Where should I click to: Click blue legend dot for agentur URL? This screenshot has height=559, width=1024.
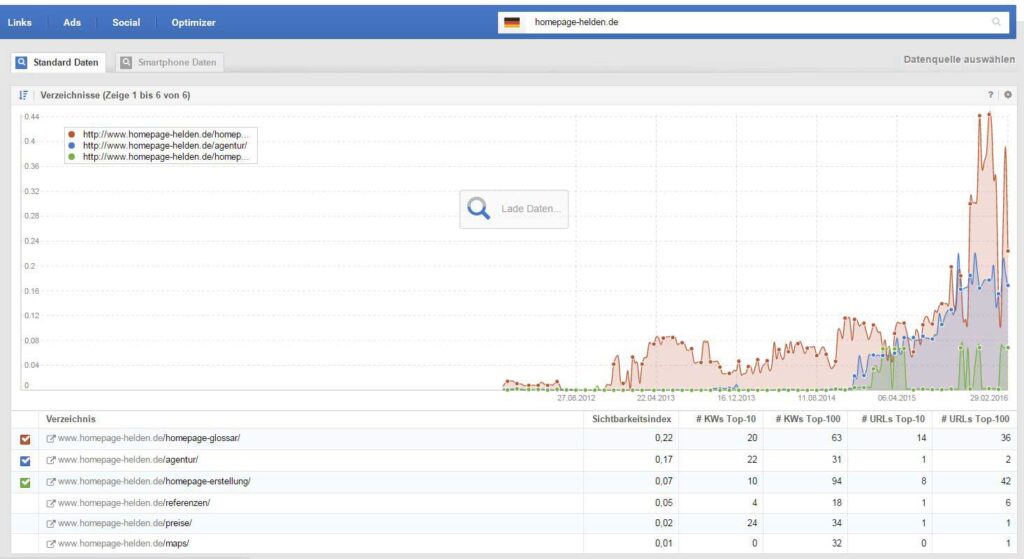pos(72,146)
